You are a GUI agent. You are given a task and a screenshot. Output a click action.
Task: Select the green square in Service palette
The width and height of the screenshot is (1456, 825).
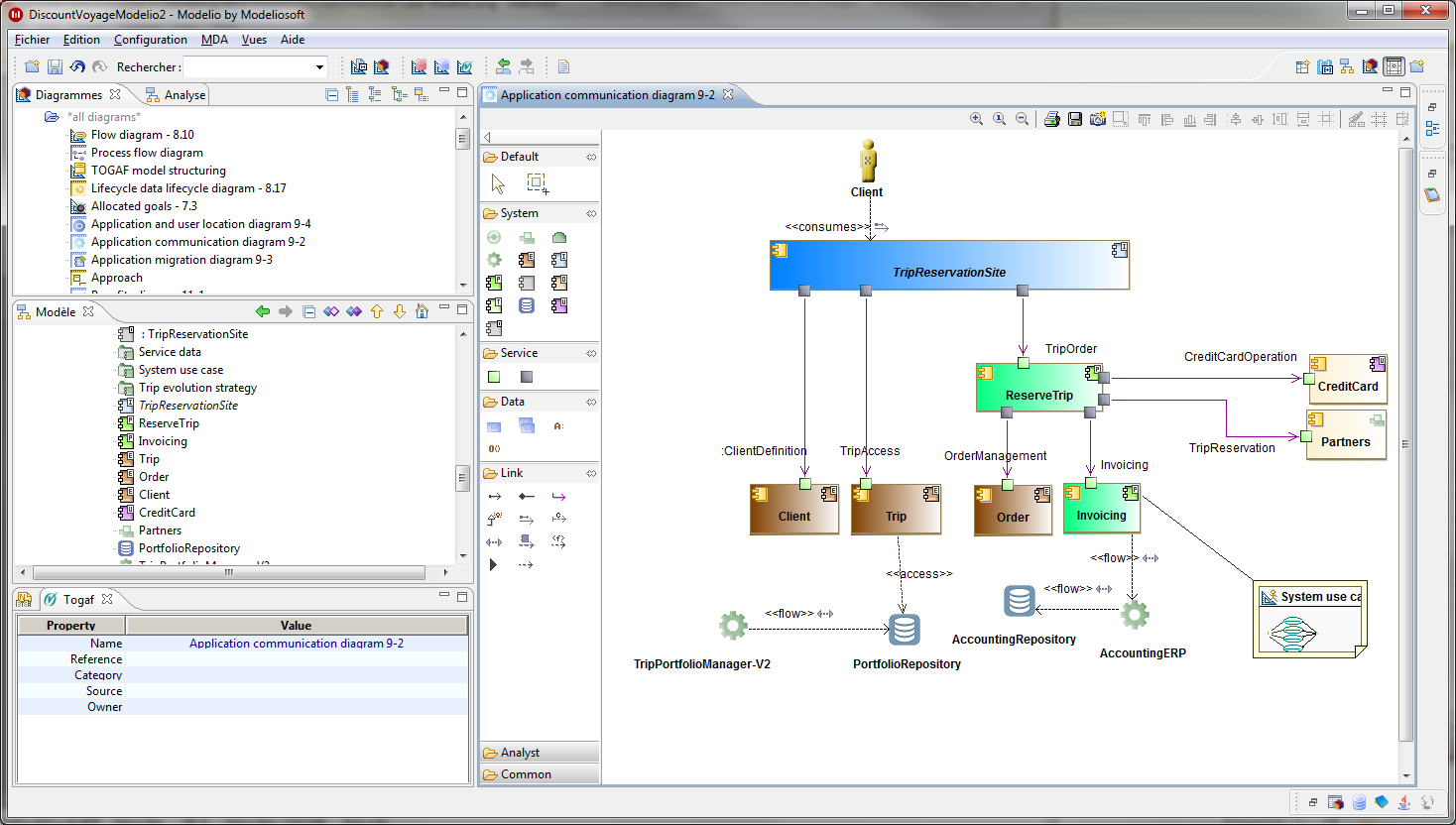pos(494,377)
